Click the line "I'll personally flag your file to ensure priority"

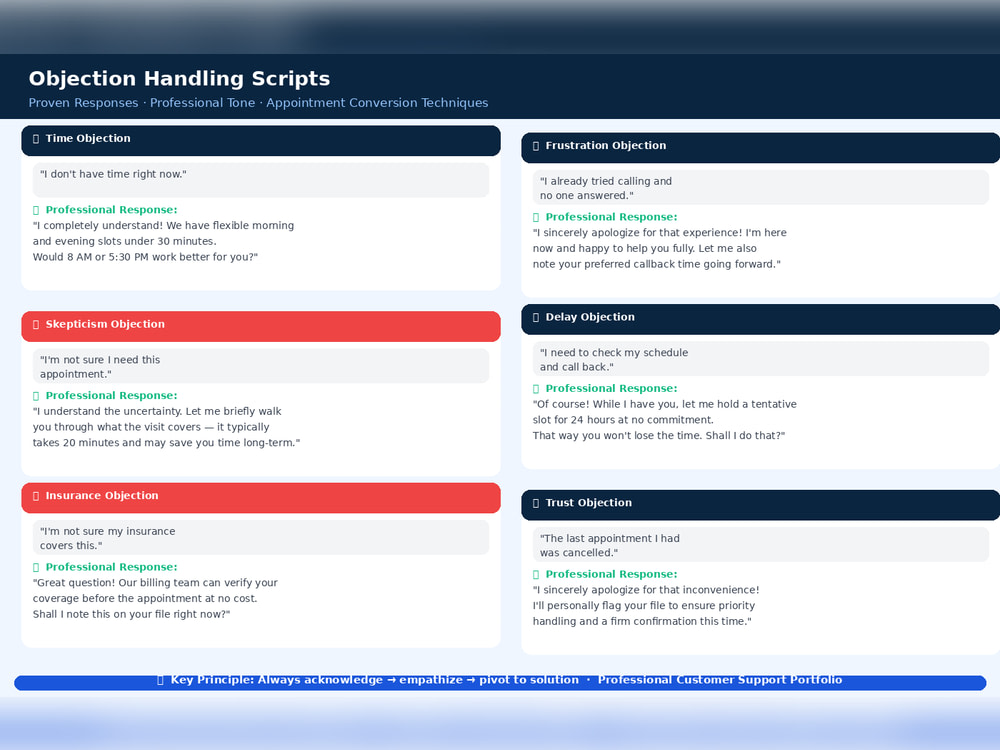643,606
